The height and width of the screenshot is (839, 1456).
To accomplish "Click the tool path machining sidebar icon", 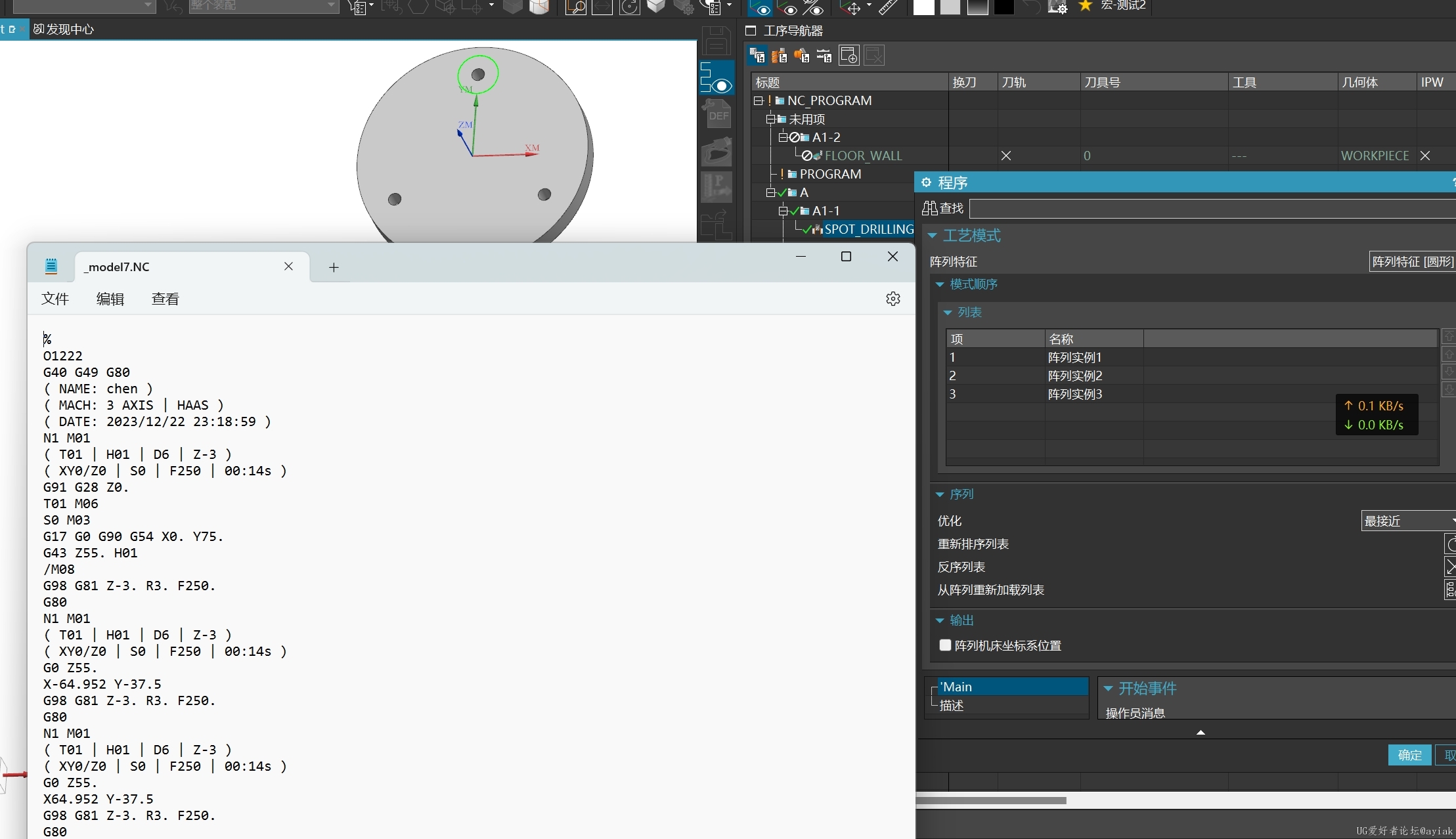I will click(717, 151).
